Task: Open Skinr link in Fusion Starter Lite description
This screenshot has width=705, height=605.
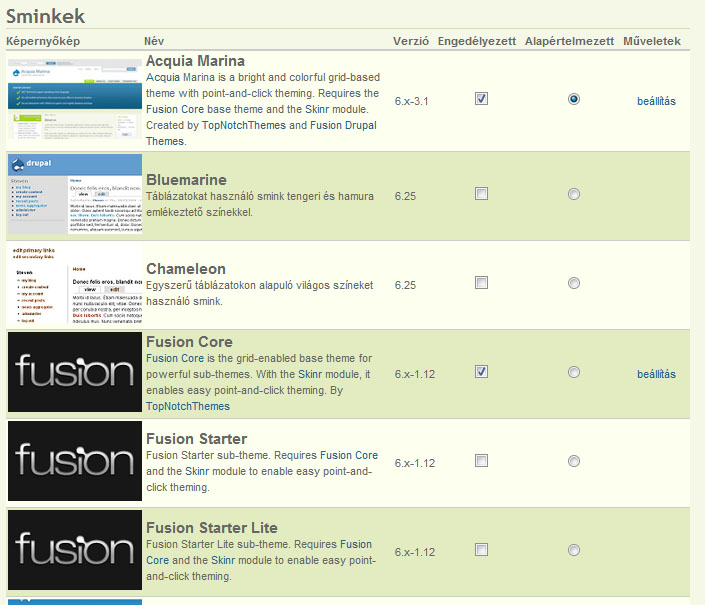Action: [x=223, y=561]
